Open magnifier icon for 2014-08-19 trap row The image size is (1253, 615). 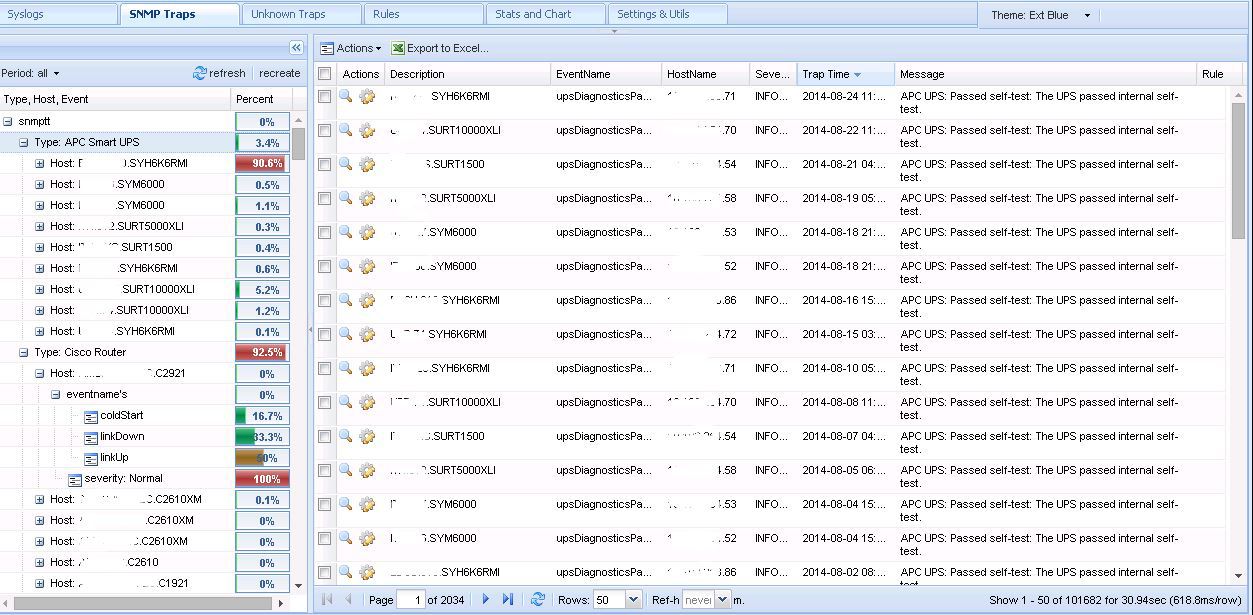point(345,198)
